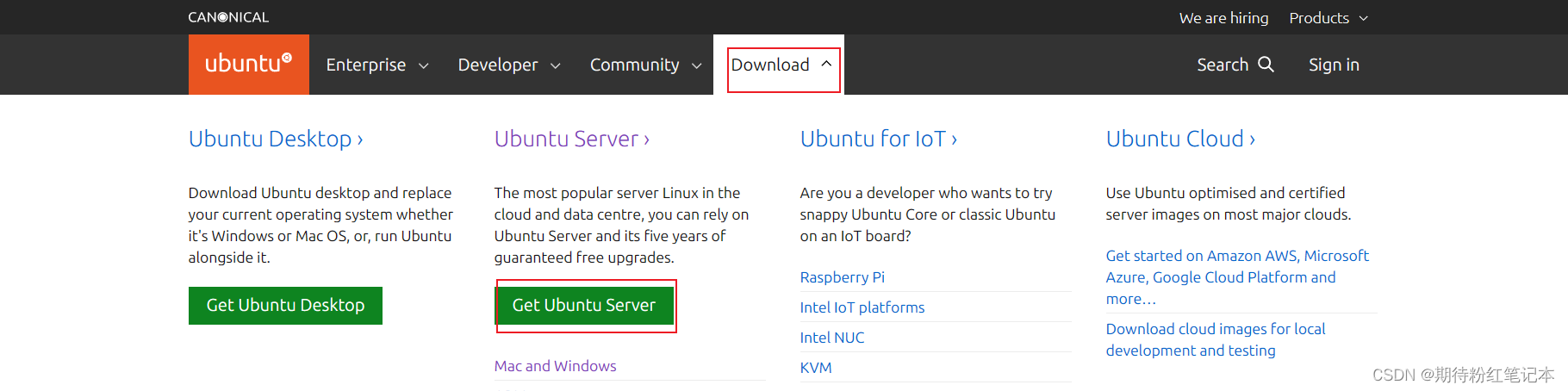Click the Intel NUC link
The image size is (1568, 391).
tap(831, 338)
